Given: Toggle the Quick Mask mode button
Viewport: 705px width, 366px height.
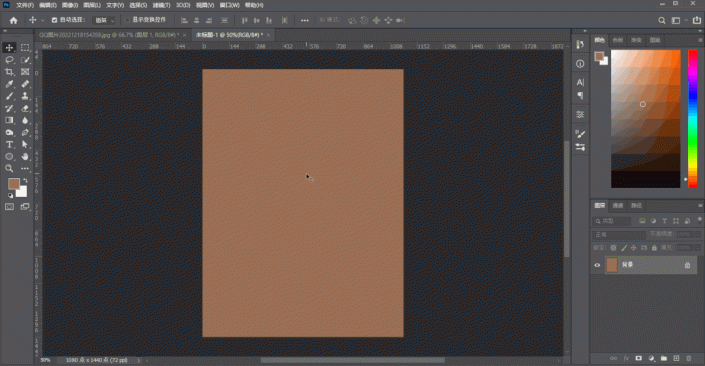Looking at the screenshot, I should (9, 206).
